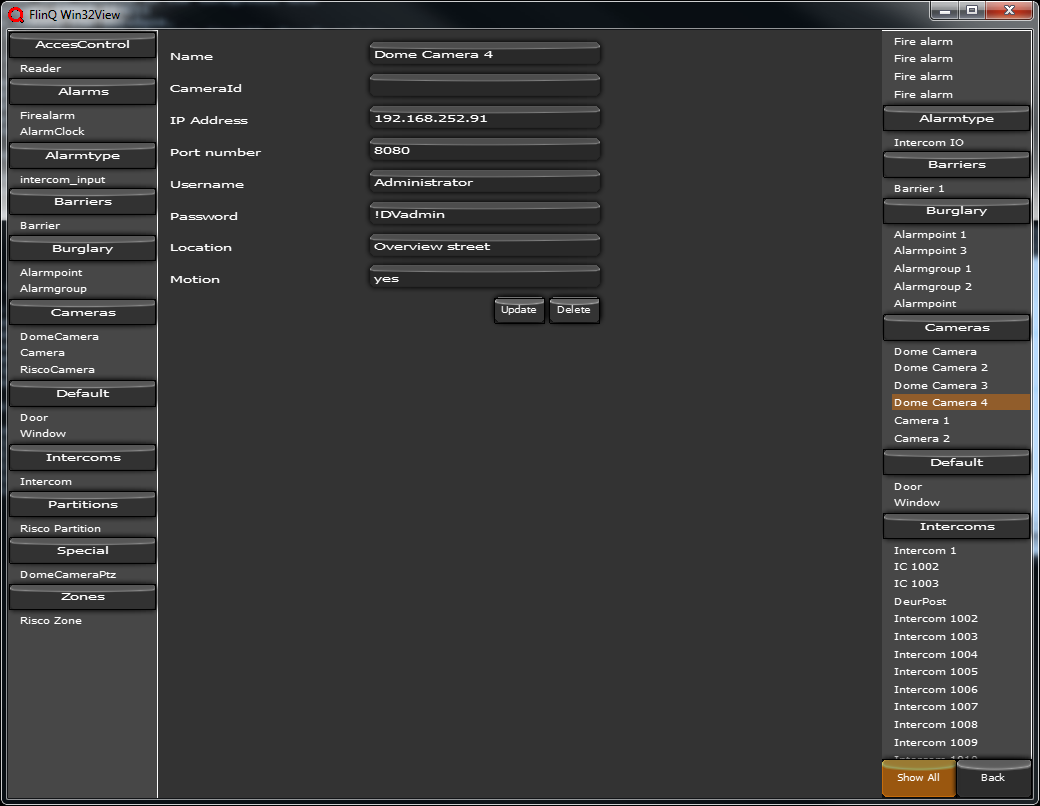This screenshot has height=806, width=1040.
Task: Edit the Password field
Action: 485,214
